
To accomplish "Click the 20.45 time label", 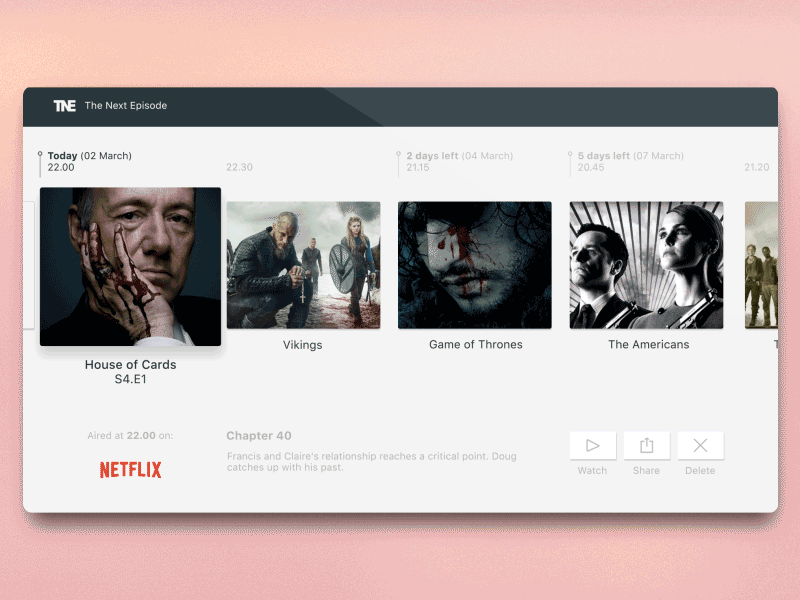I will click(x=591, y=167).
